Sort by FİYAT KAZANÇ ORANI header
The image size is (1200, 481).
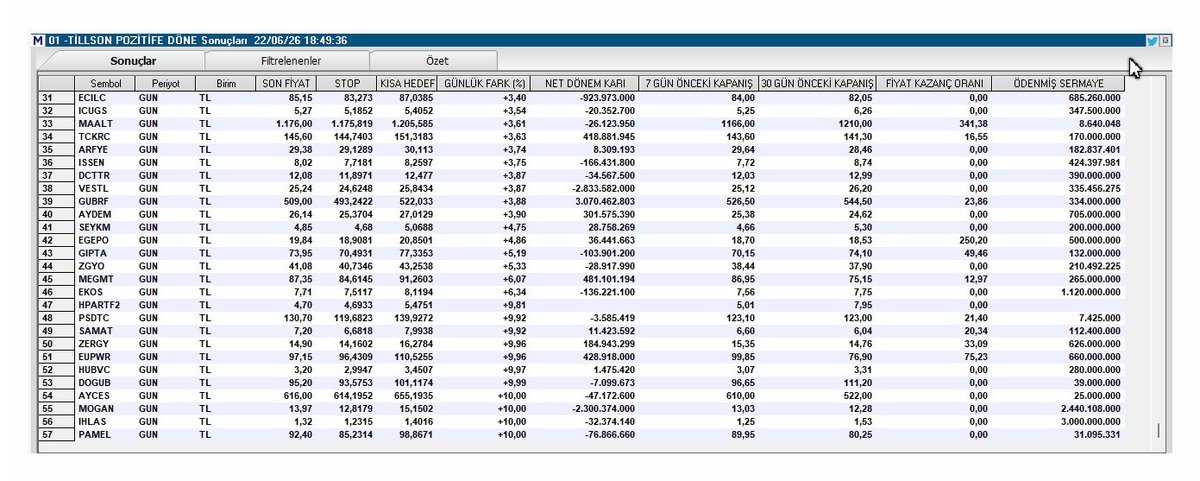[x=935, y=84]
